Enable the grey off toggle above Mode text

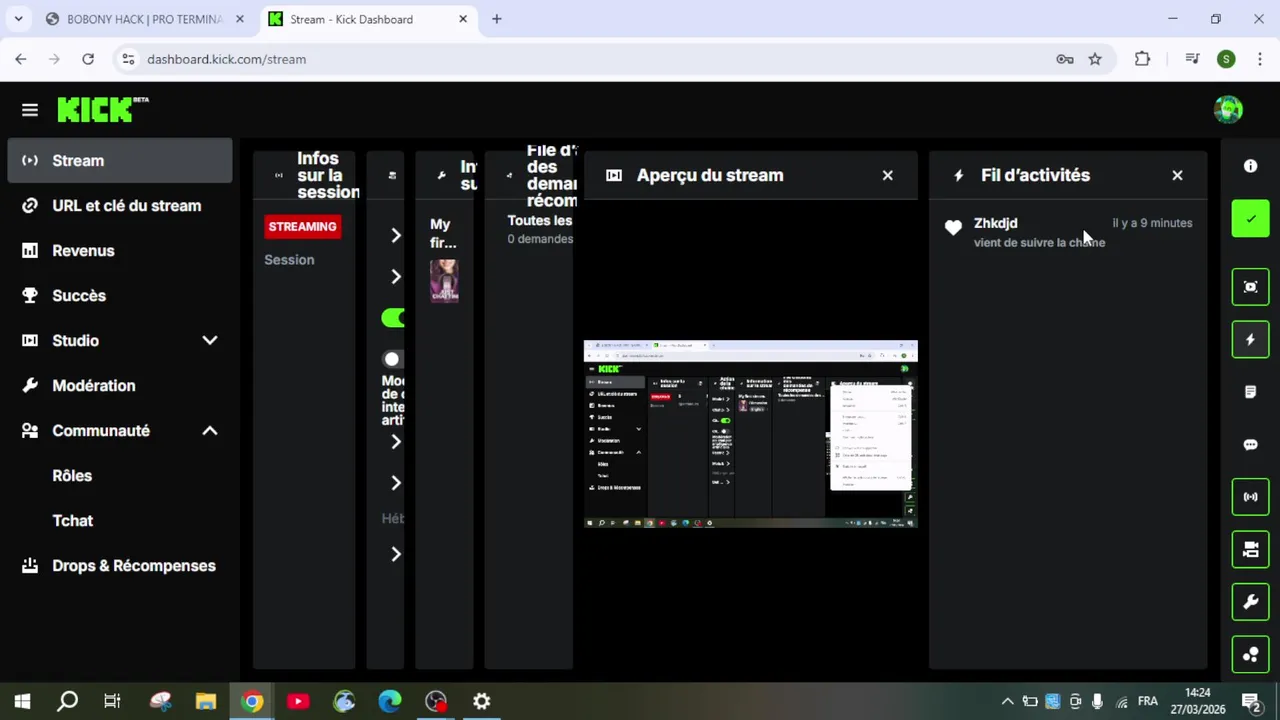click(x=393, y=359)
